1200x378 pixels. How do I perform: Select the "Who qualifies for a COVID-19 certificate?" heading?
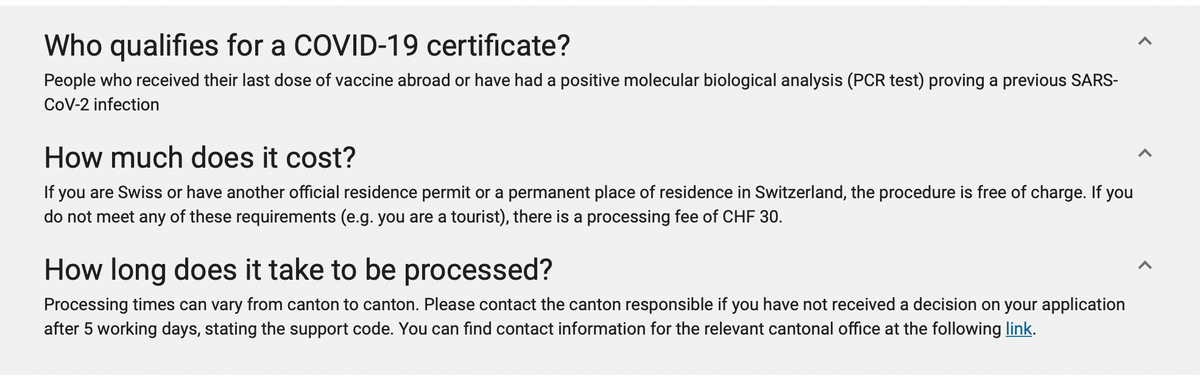[x=307, y=46]
